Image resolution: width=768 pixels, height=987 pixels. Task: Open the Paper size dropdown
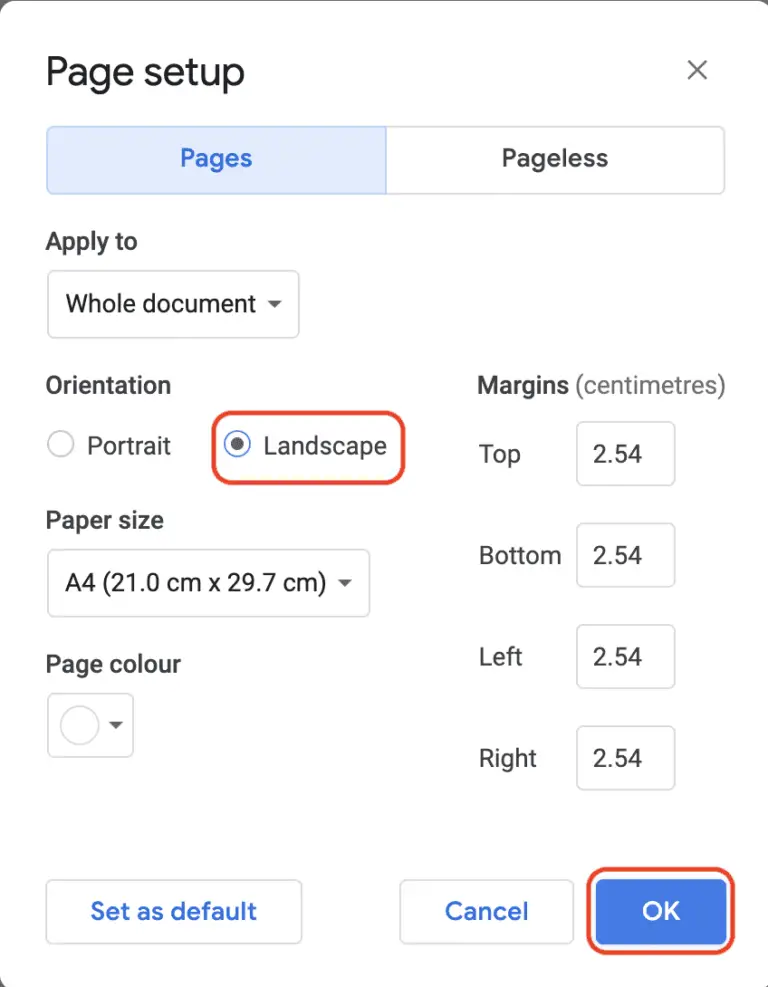[207, 583]
